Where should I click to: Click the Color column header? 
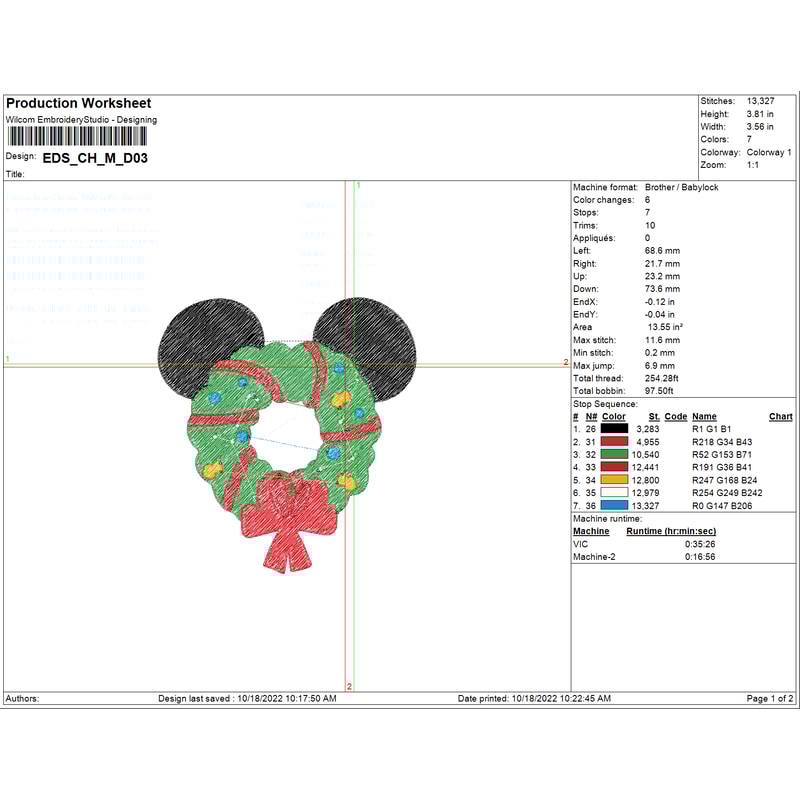point(613,416)
